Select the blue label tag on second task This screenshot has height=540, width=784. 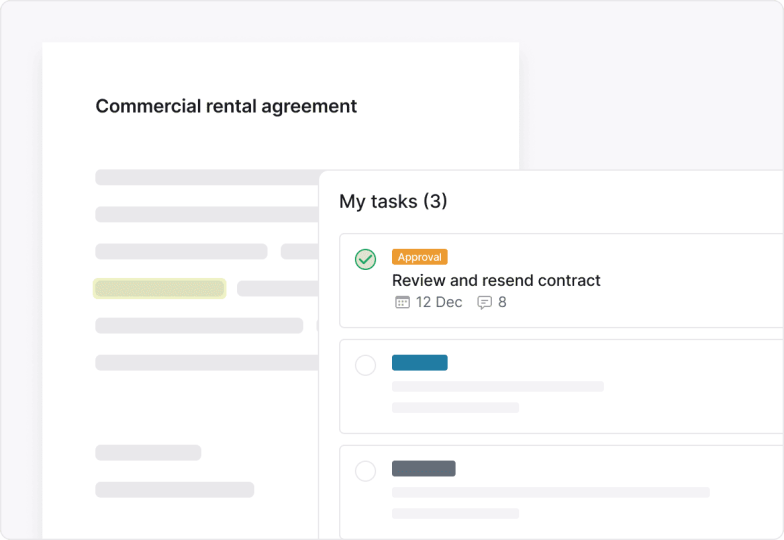pyautogui.click(x=419, y=363)
